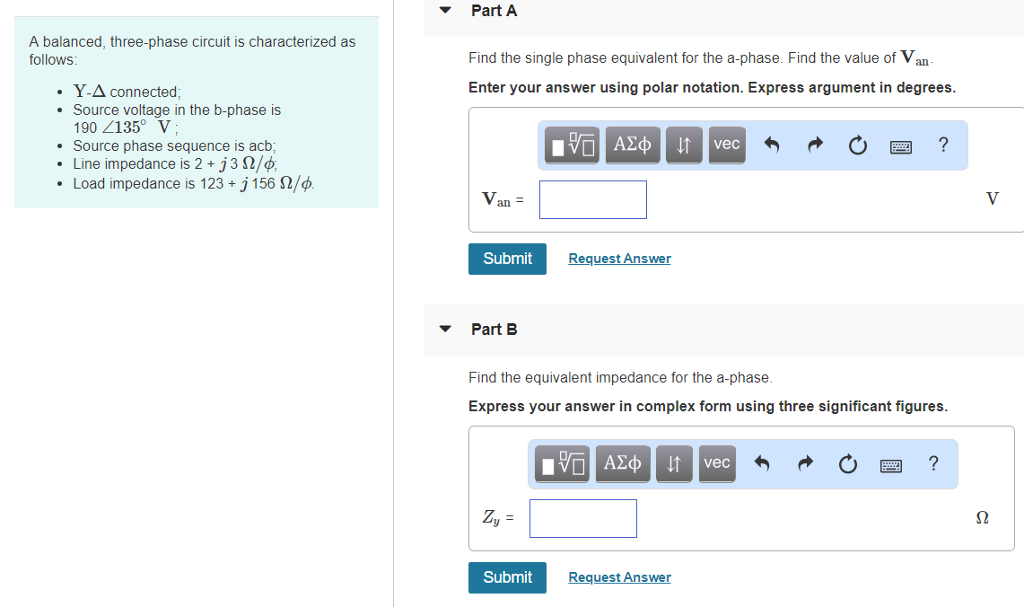Viewport: 1024px width, 607px height.
Task: Click Request Answer in Part B
Action: point(619,577)
